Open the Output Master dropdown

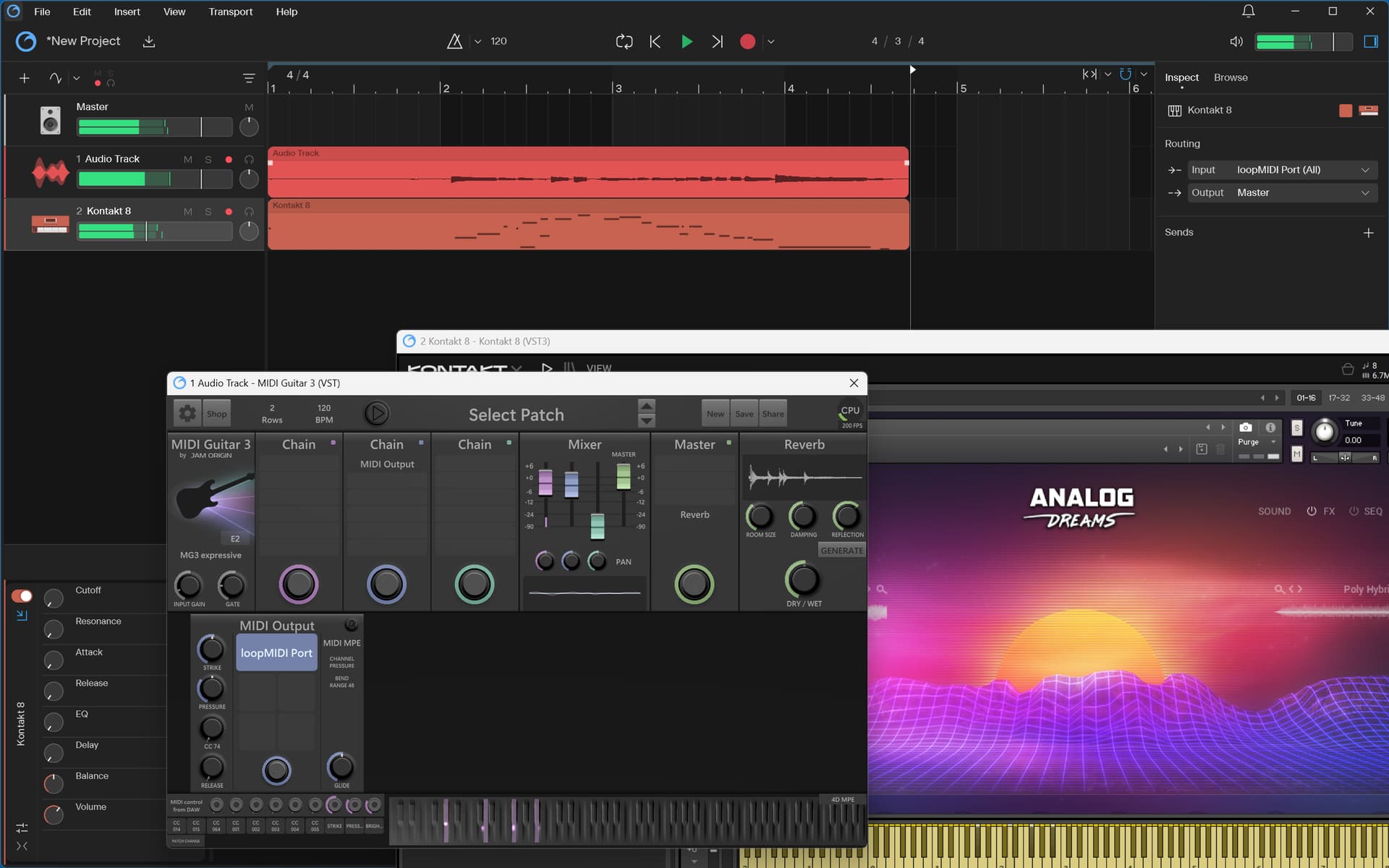click(1282, 193)
